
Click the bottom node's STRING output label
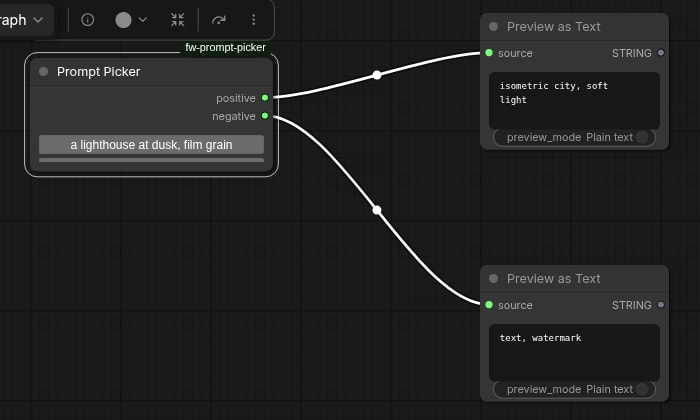pos(632,305)
